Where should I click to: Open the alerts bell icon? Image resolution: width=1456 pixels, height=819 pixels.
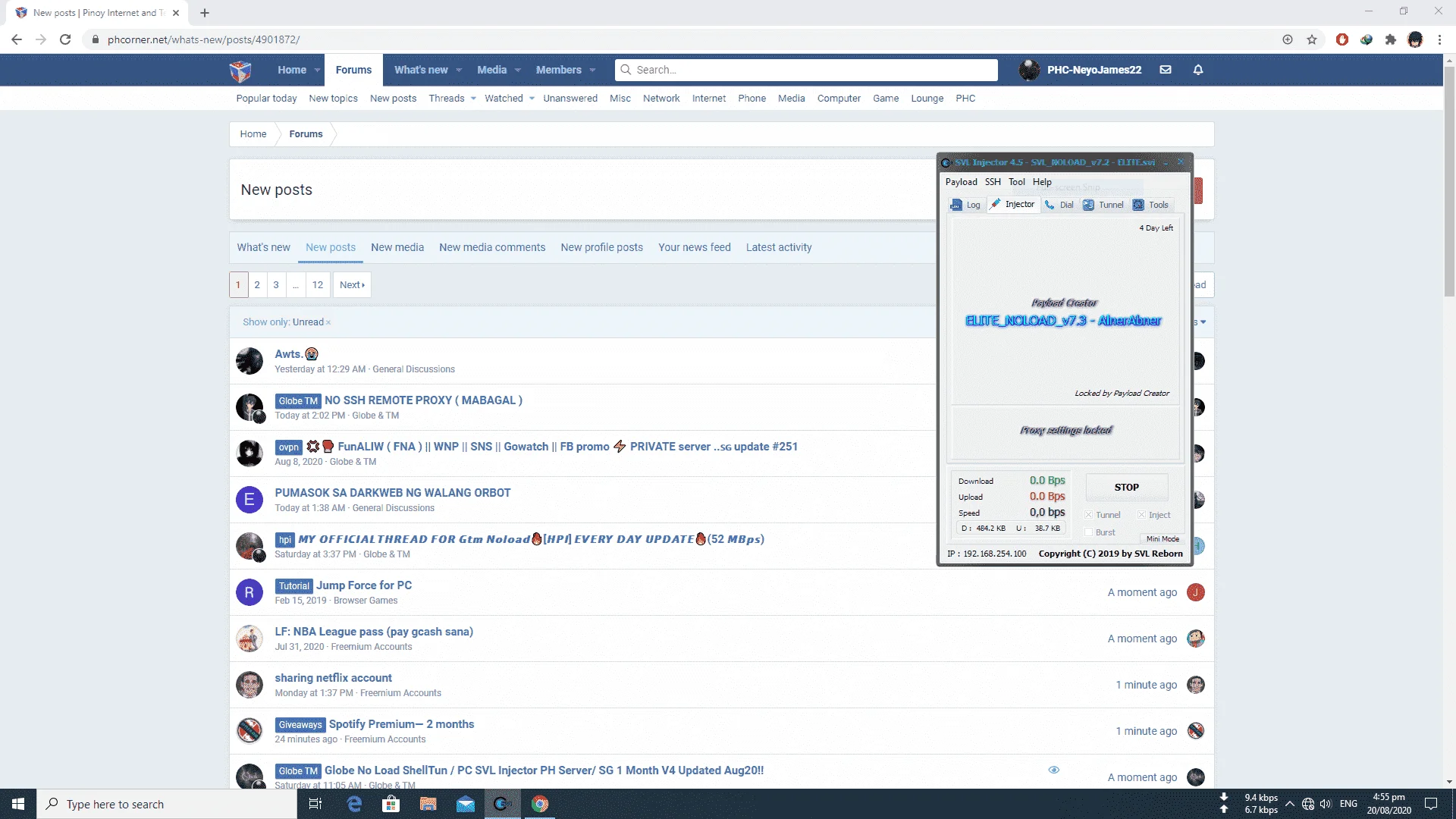1198,70
